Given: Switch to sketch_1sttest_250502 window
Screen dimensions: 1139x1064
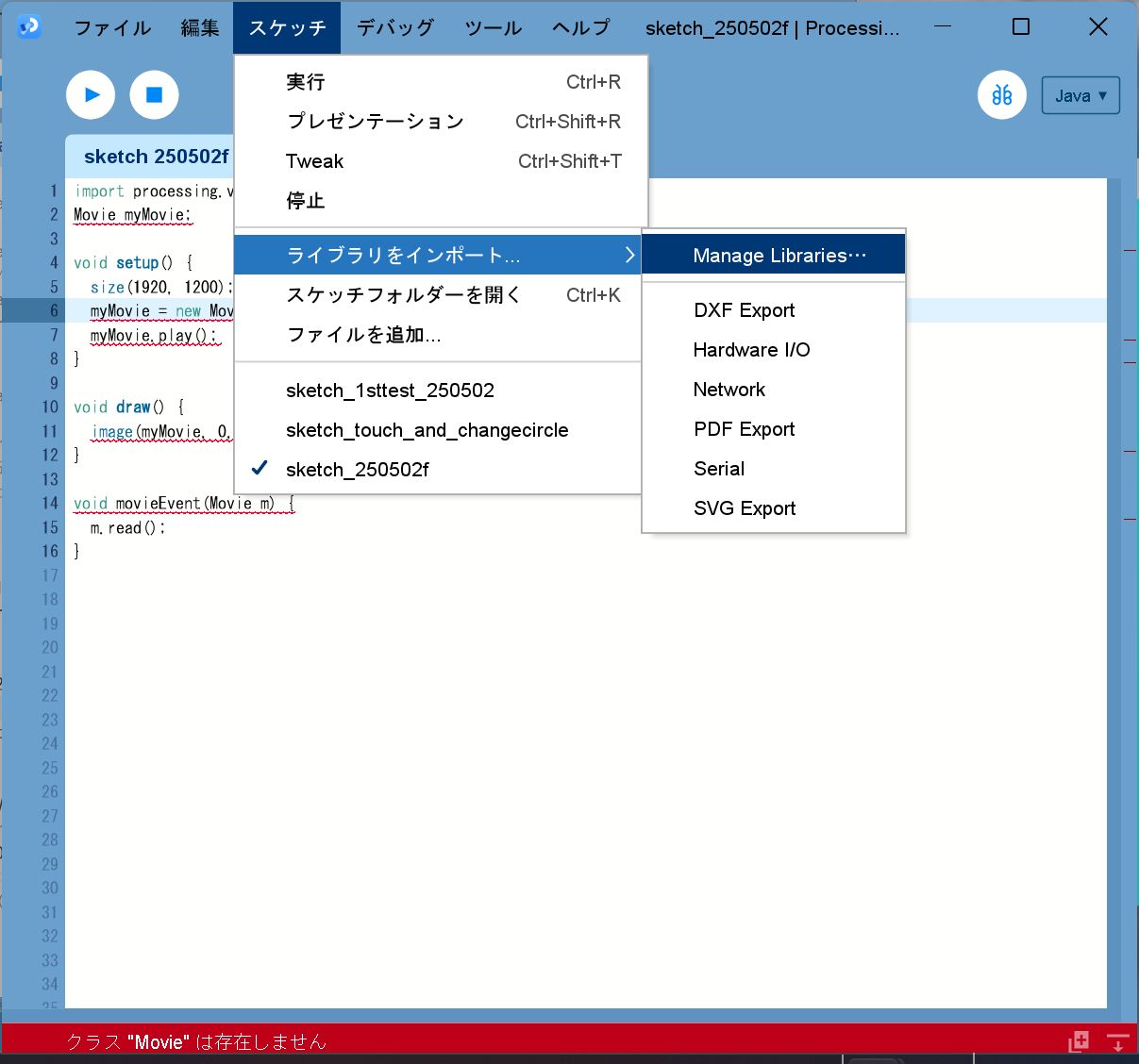Looking at the screenshot, I should (438, 391).
